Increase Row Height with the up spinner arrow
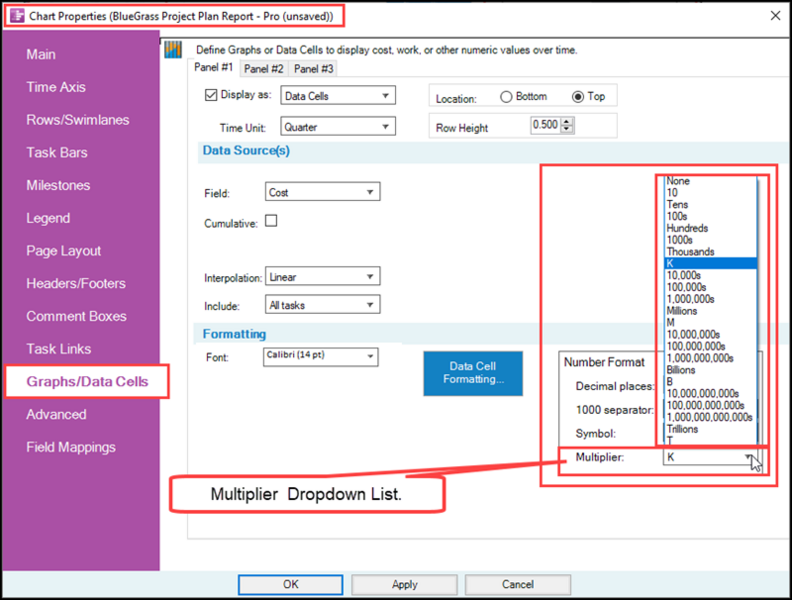Image resolution: width=792 pixels, height=600 pixels. click(x=567, y=121)
